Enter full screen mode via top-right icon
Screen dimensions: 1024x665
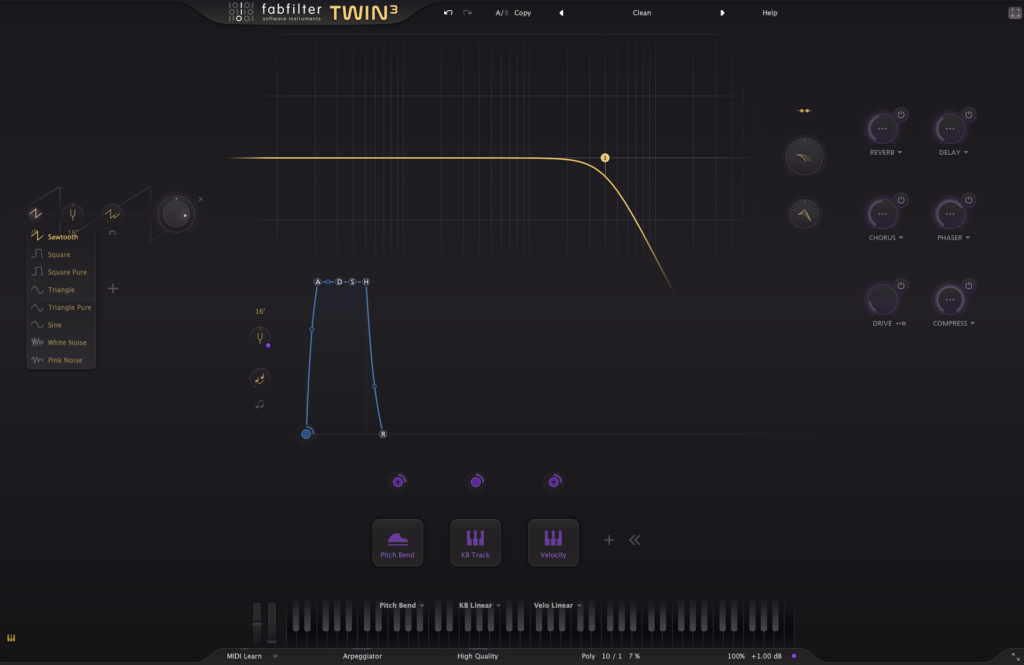pyautogui.click(x=1014, y=13)
